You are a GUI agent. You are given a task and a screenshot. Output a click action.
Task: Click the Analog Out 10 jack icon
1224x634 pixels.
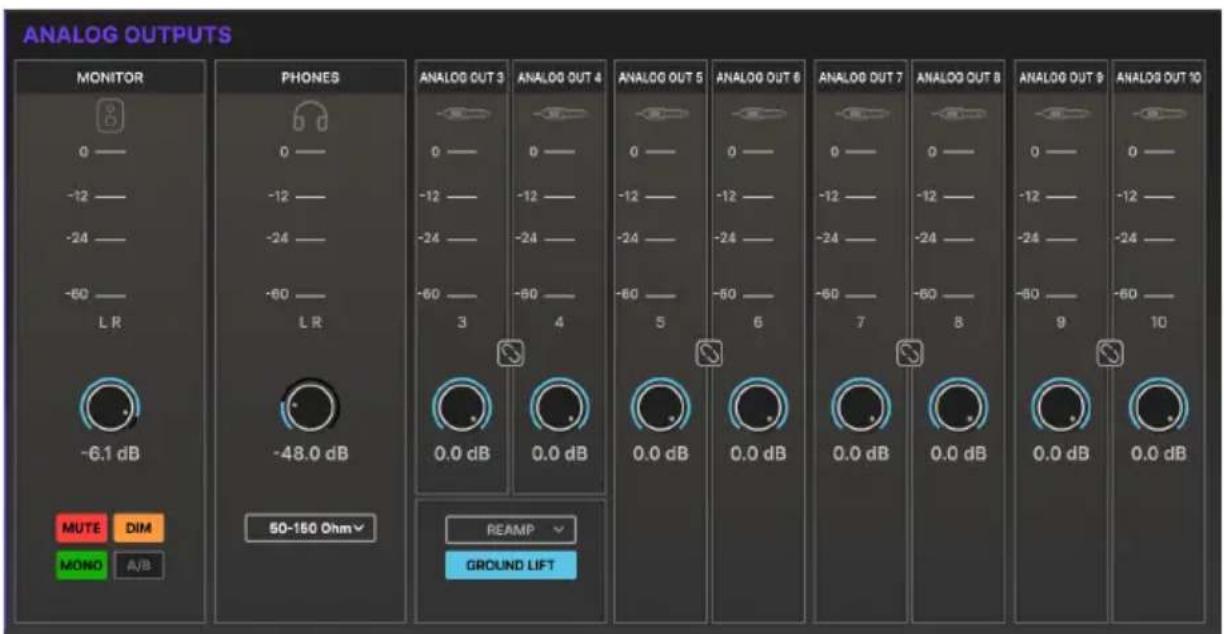click(1159, 116)
